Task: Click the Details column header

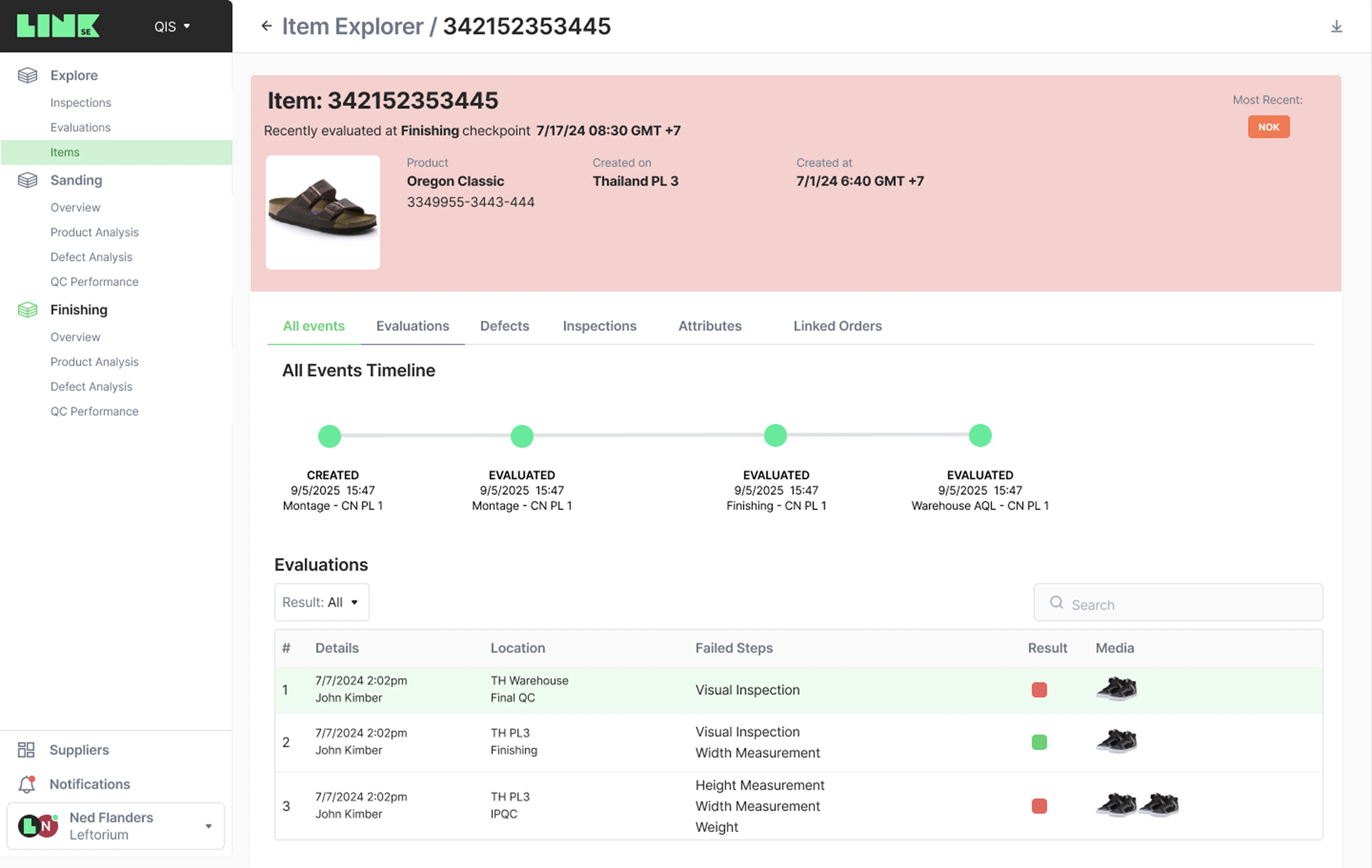Action: tap(337, 648)
